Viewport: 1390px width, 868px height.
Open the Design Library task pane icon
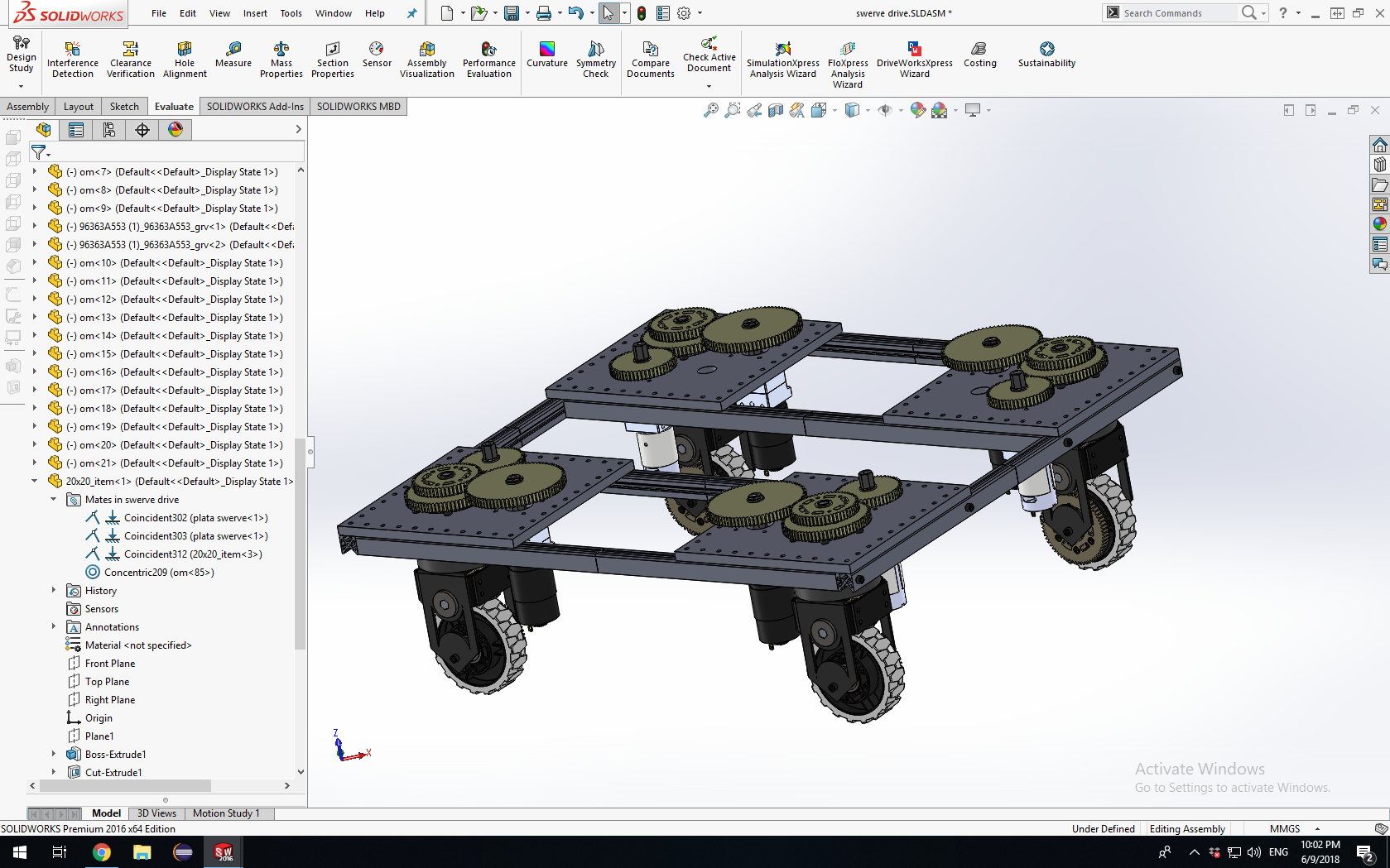point(1379,165)
